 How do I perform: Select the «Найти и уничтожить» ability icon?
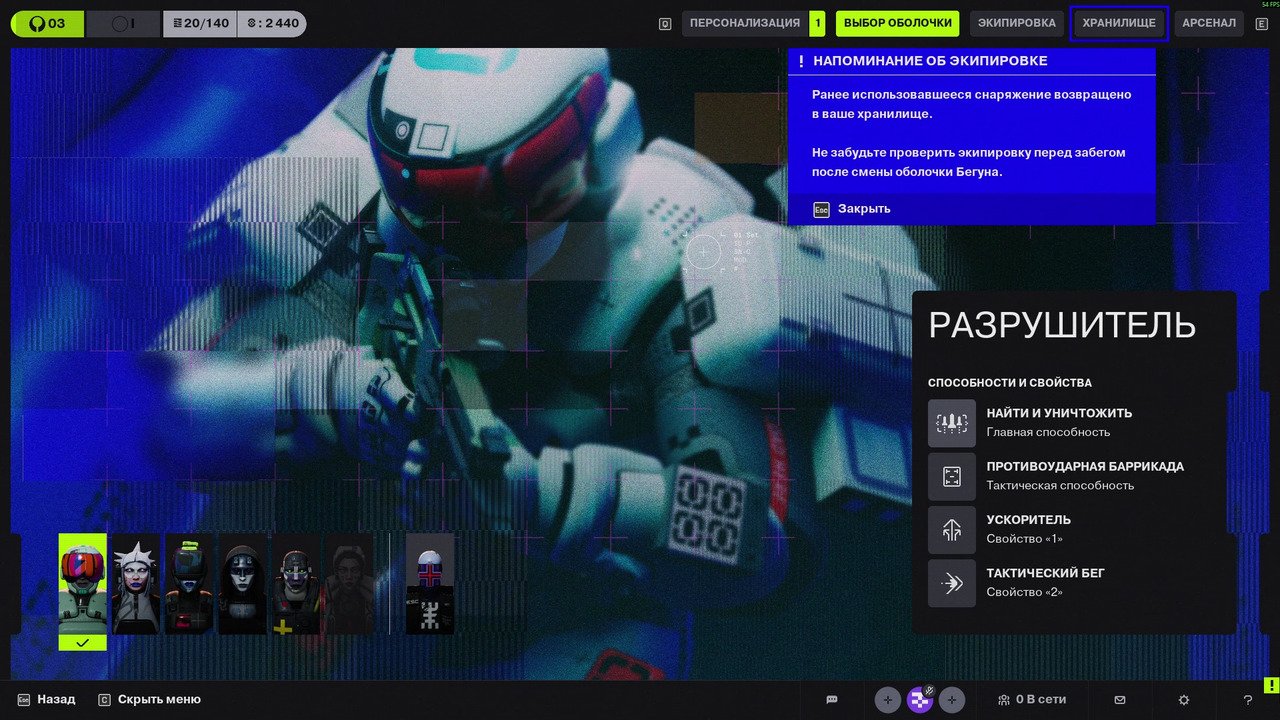(951, 423)
